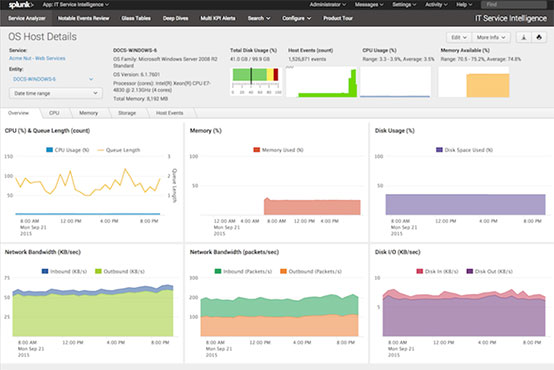
Task: Follow the Acme Nut - Web Services link
Action: 37,58
